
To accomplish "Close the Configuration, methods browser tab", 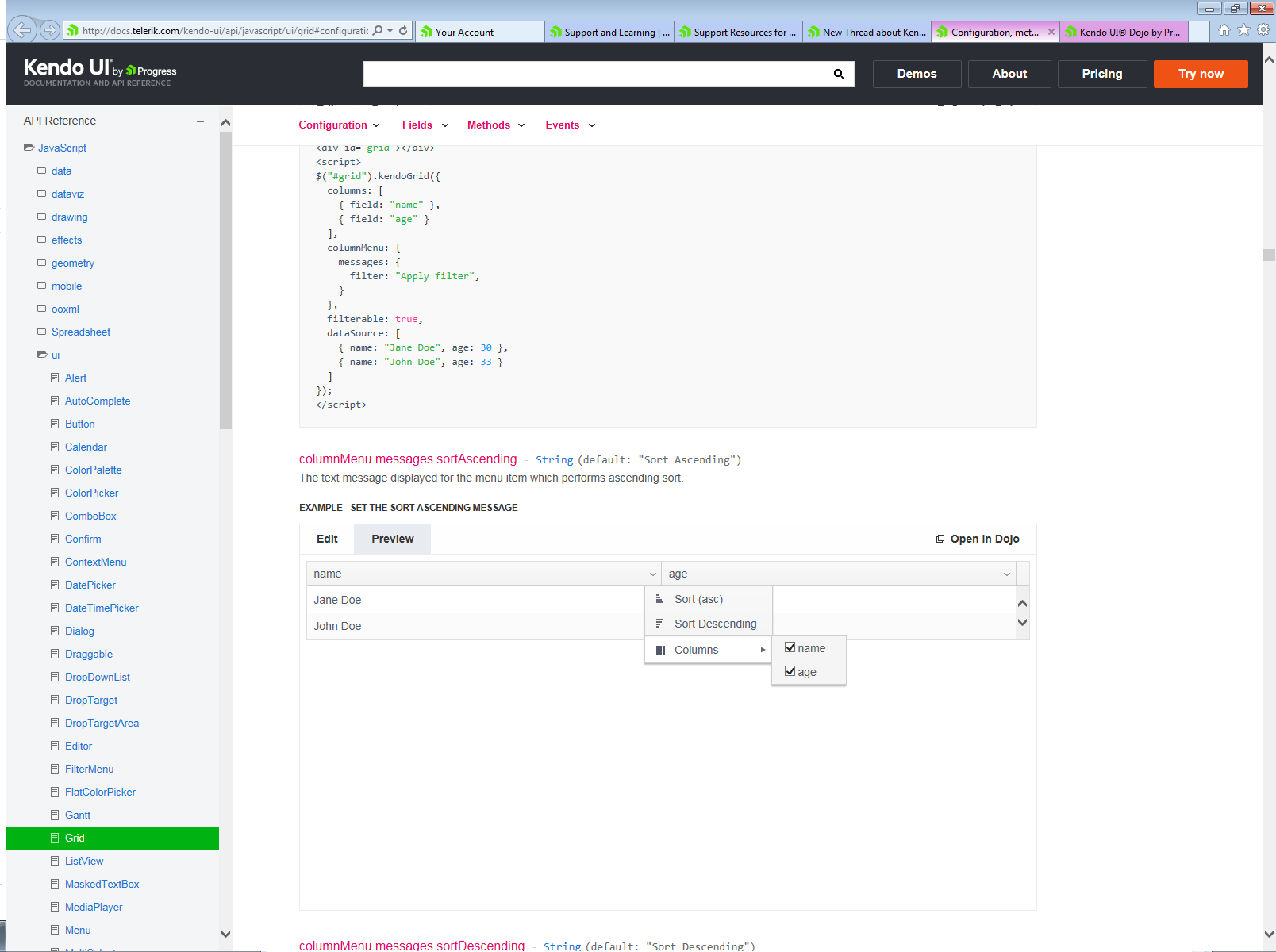I will coord(1051,32).
